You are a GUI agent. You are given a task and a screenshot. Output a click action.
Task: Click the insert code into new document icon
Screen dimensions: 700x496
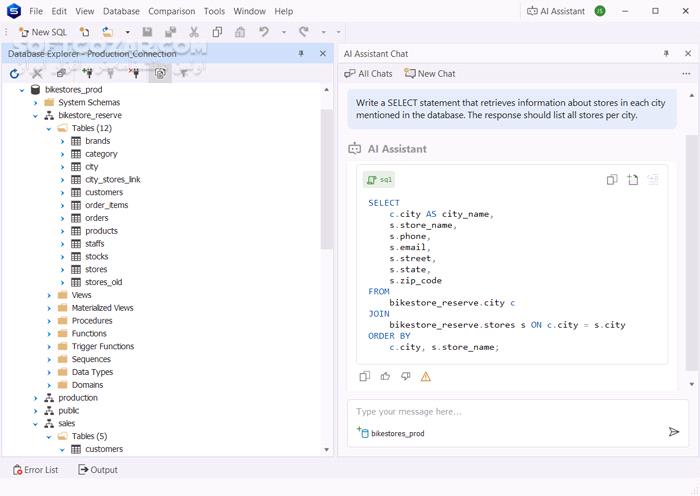(633, 179)
